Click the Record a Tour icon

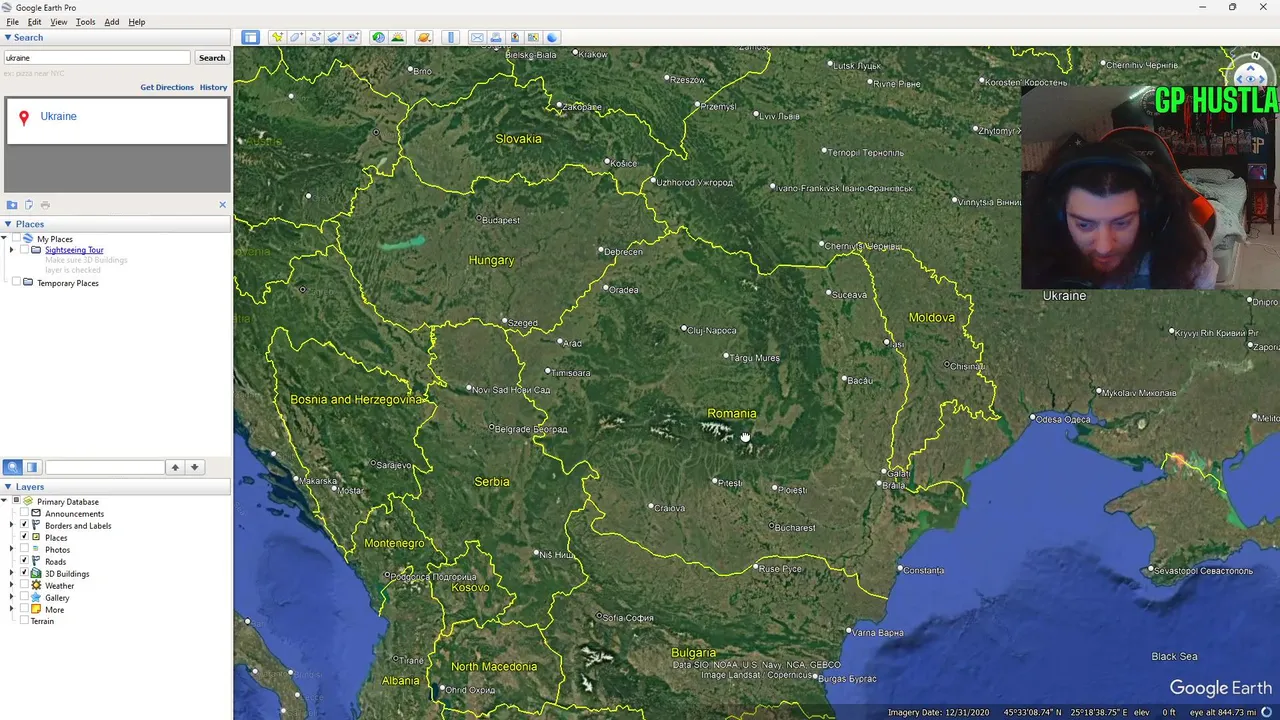coord(353,37)
